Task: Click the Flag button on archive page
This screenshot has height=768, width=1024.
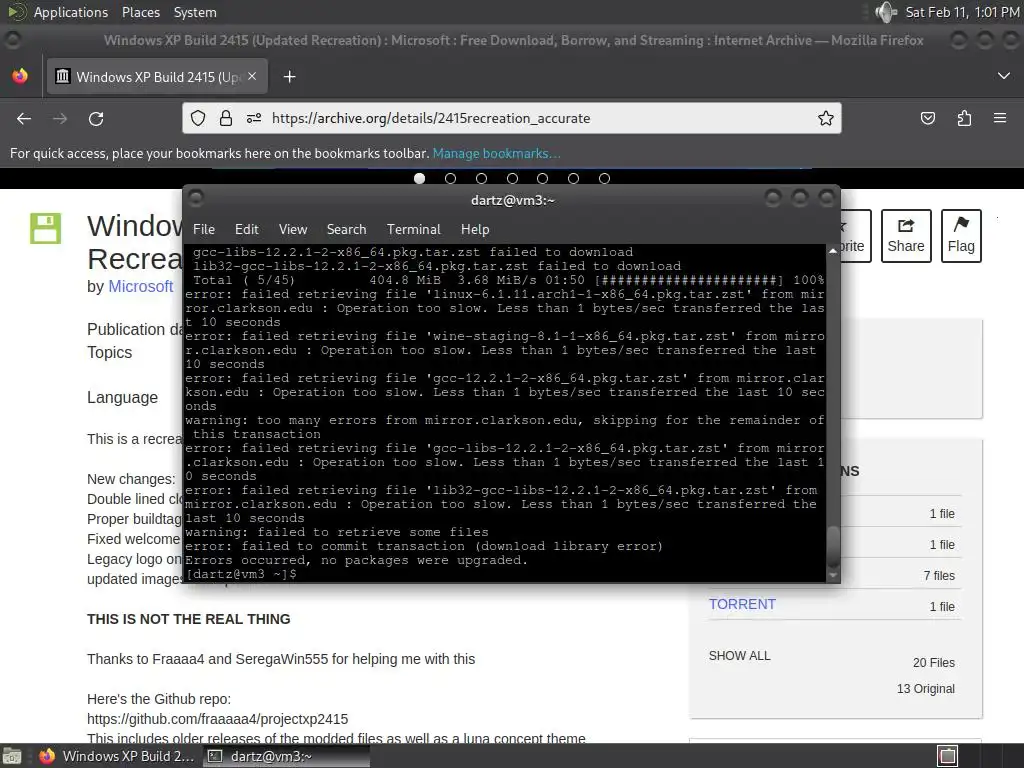Action: click(x=961, y=236)
